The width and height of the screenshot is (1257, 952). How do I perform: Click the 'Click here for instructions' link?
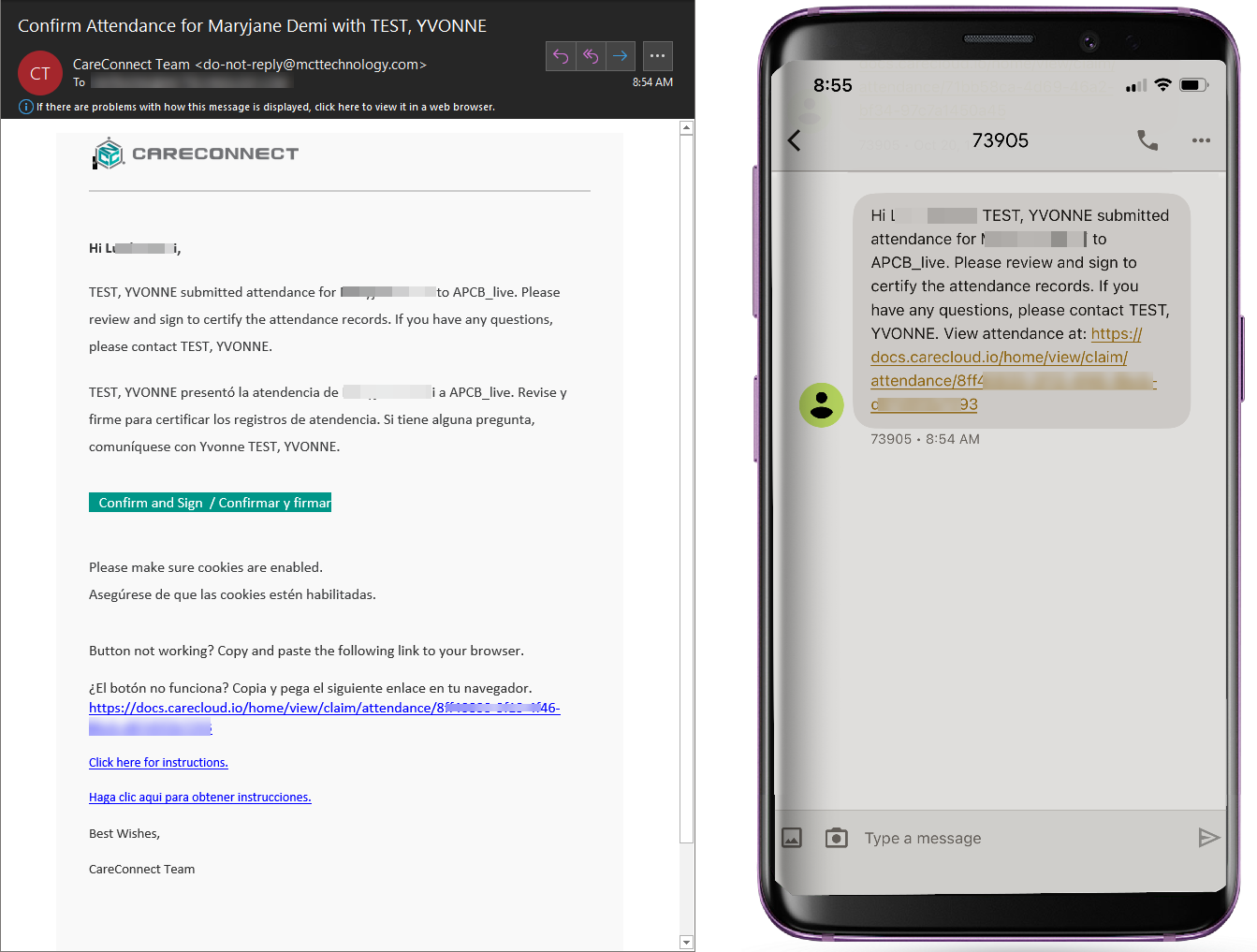158,762
